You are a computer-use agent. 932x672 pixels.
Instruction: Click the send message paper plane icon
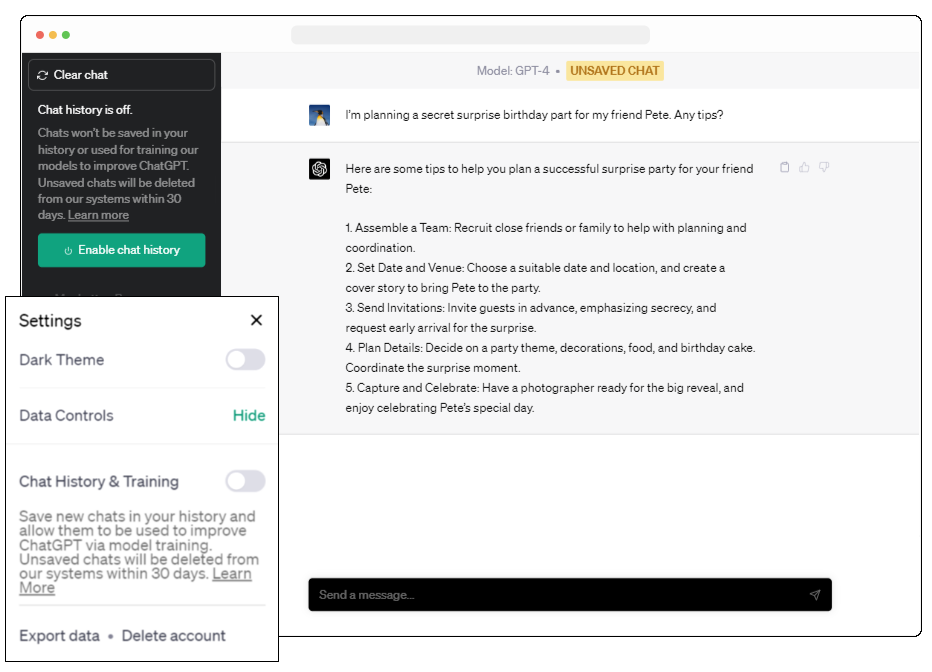(x=815, y=595)
